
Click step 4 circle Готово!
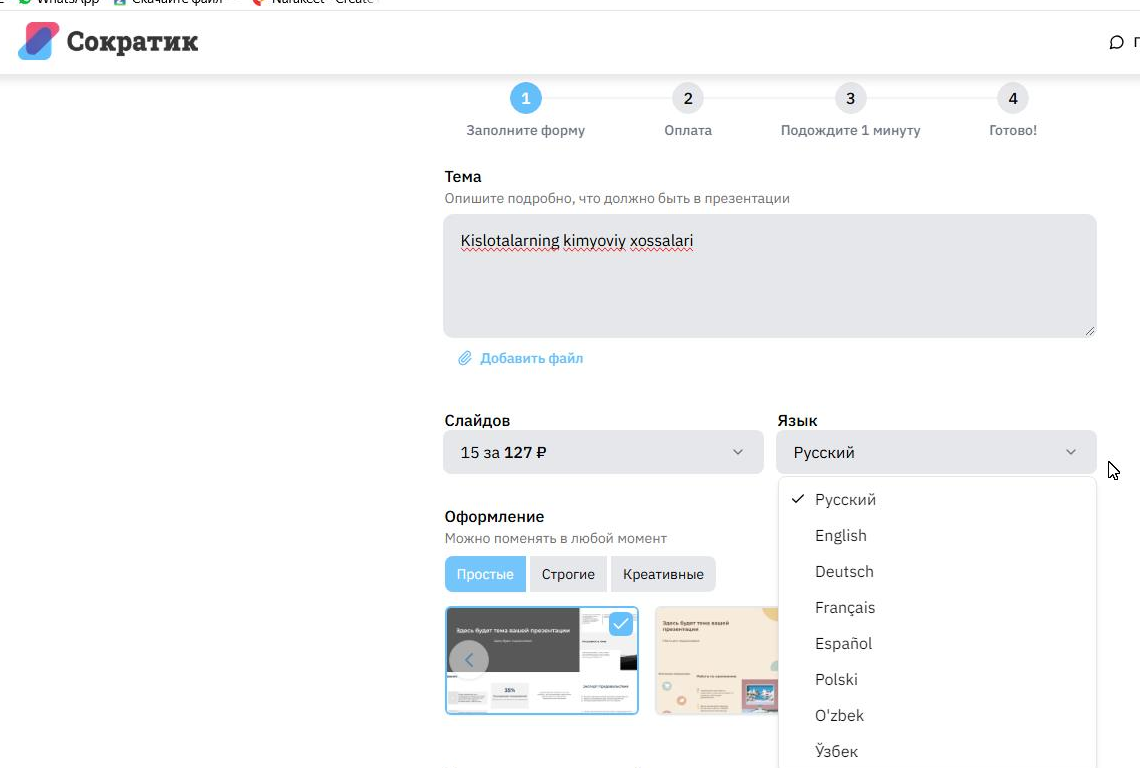tap(1013, 98)
